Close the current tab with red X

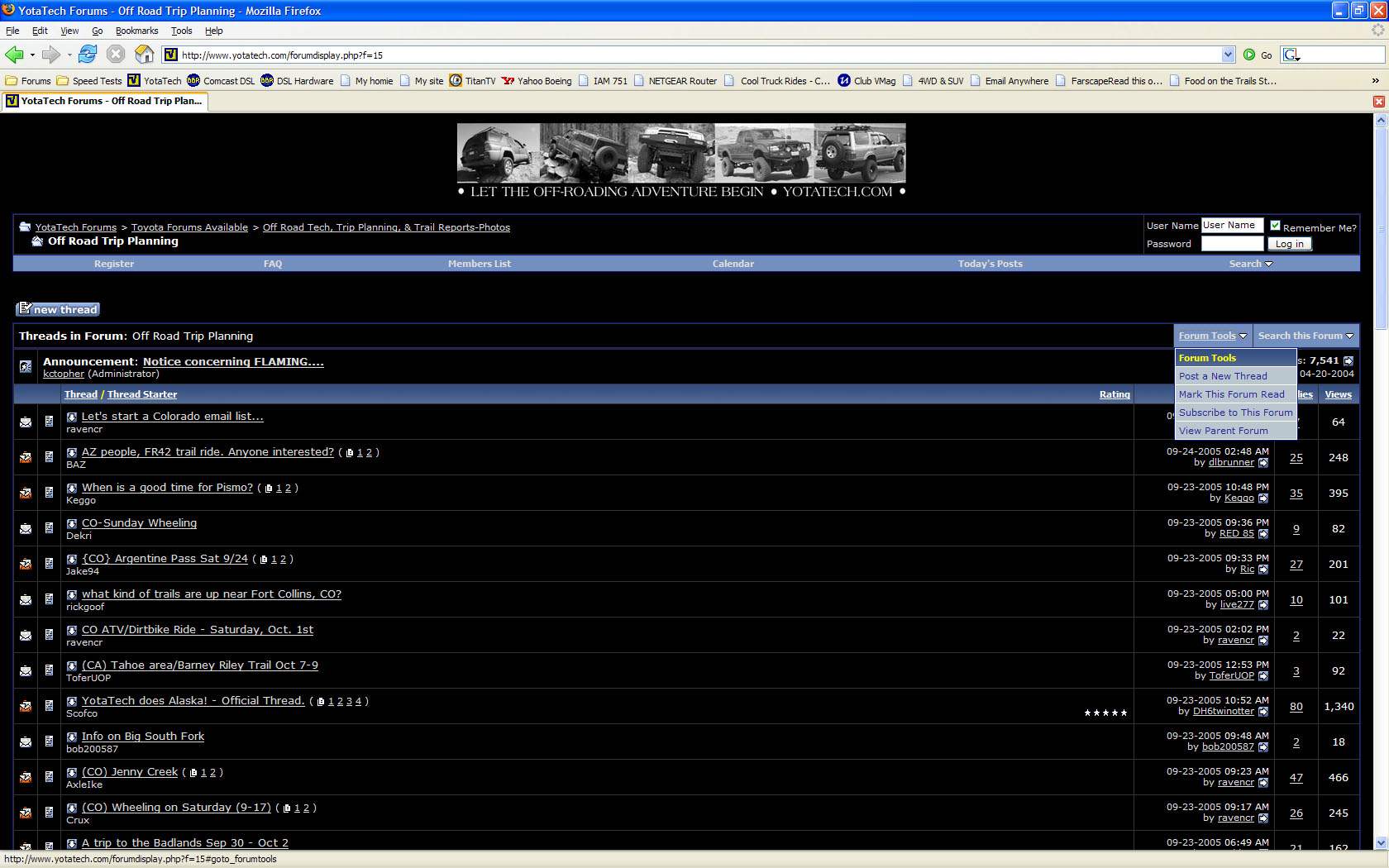click(x=1378, y=101)
